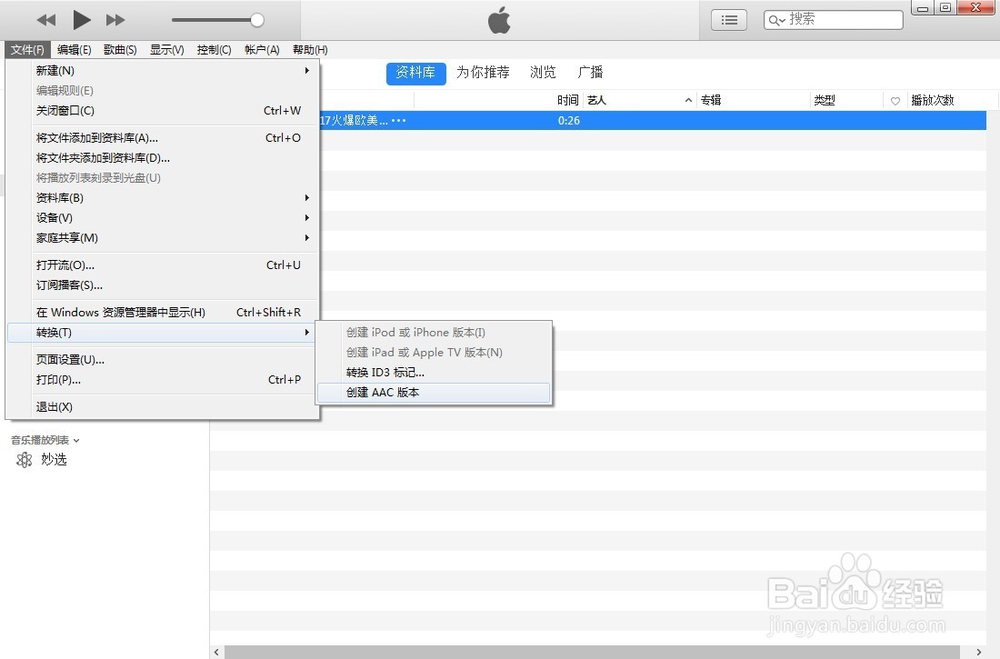Image resolution: width=1000 pixels, height=659 pixels.
Task: Choose 创建 AAC 版本 submenu item
Action: [434, 392]
